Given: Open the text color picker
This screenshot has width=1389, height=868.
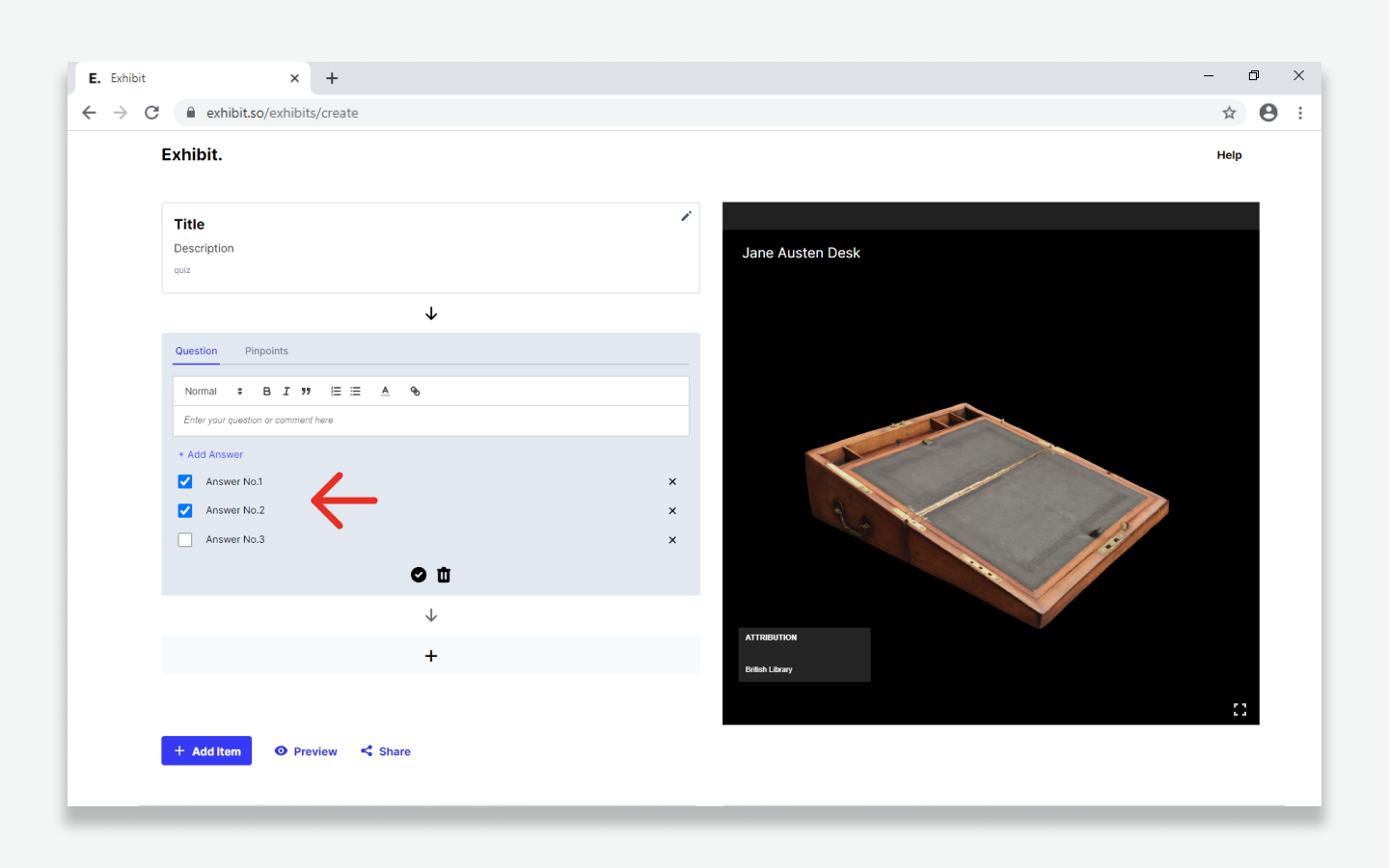Looking at the screenshot, I should tap(385, 392).
